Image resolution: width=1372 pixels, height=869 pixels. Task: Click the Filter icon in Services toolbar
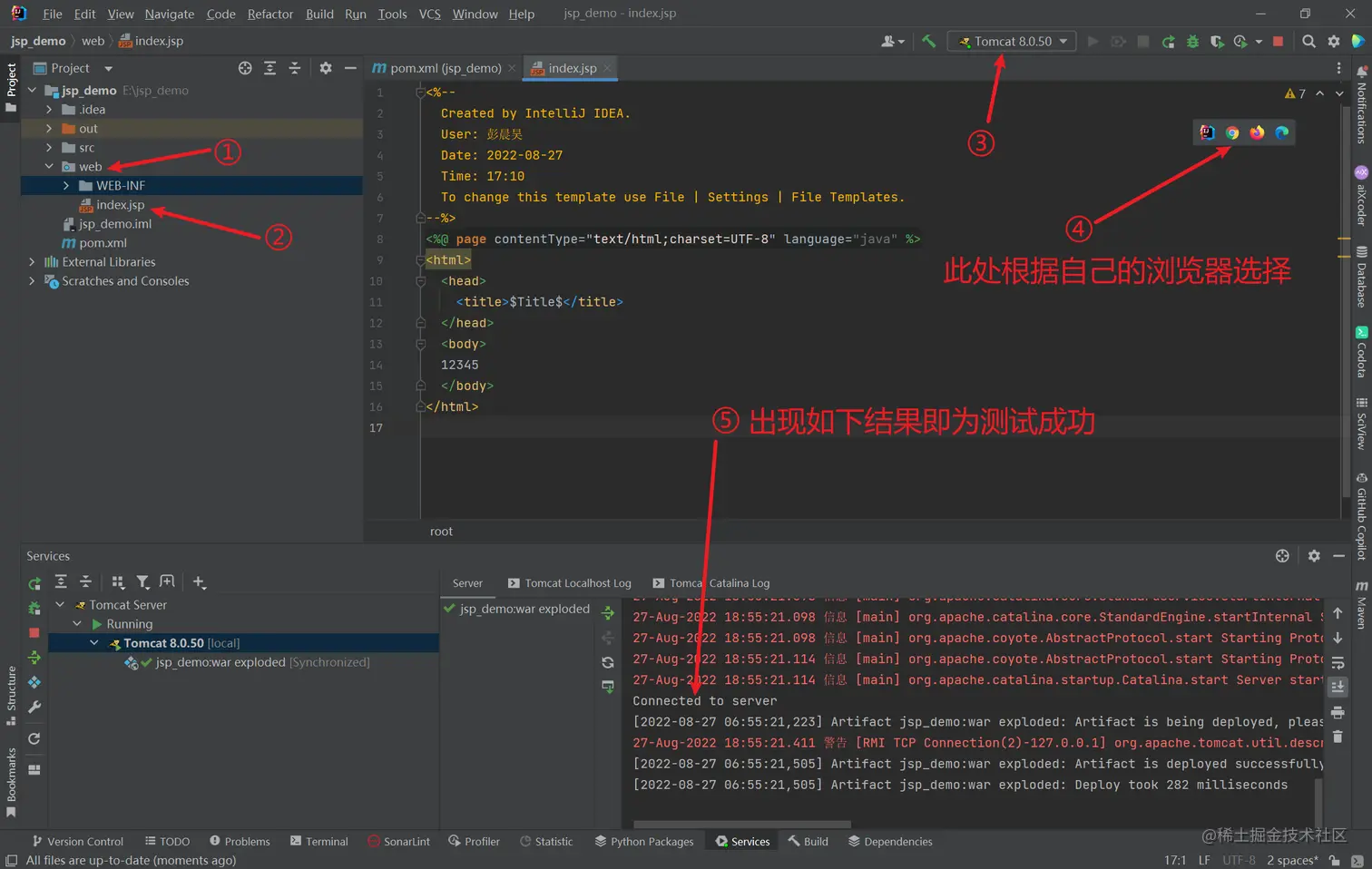coord(142,582)
